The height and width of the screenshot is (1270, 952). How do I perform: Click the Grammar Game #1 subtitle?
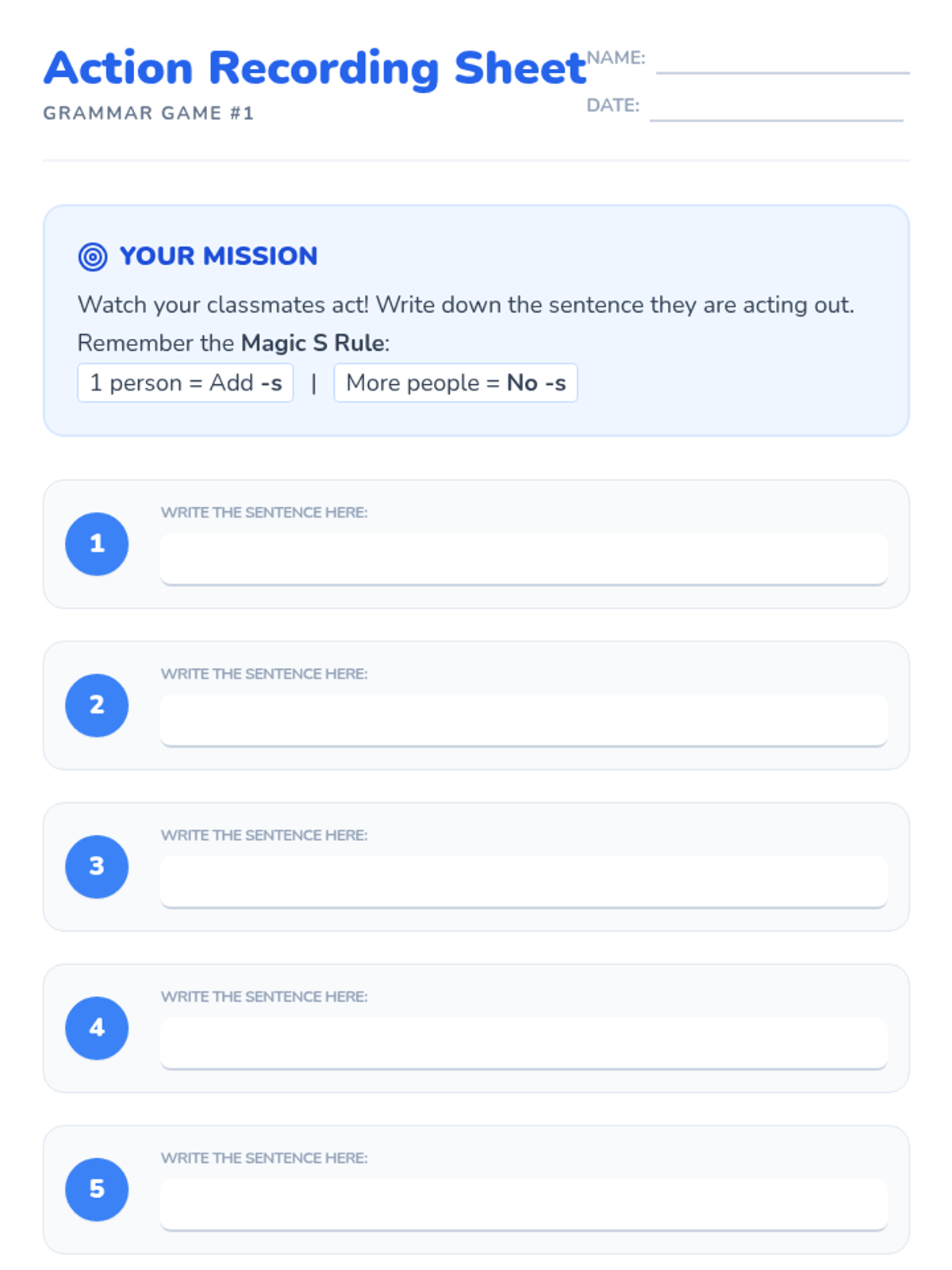click(148, 114)
